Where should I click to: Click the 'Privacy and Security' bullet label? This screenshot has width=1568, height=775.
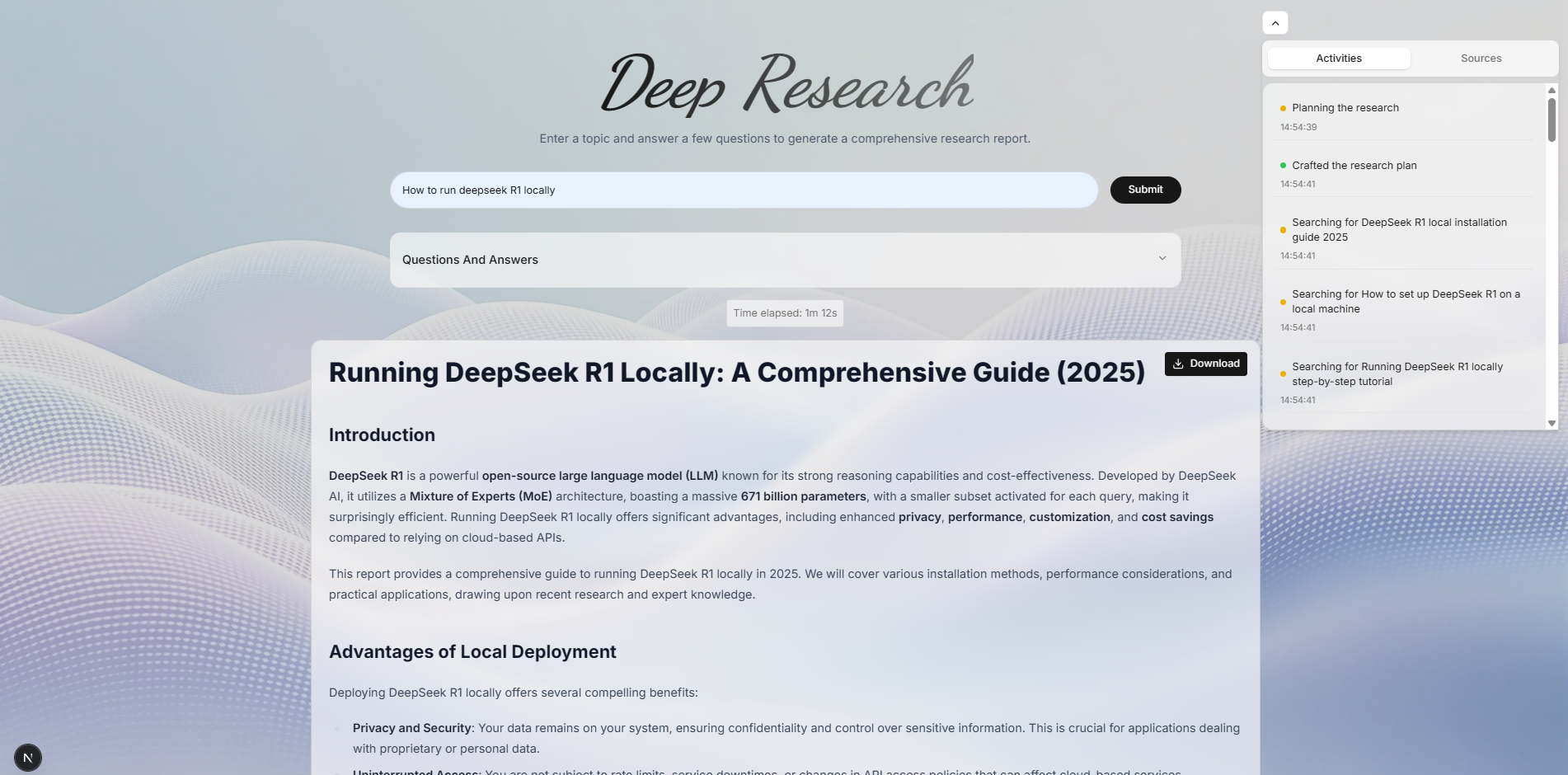point(411,728)
